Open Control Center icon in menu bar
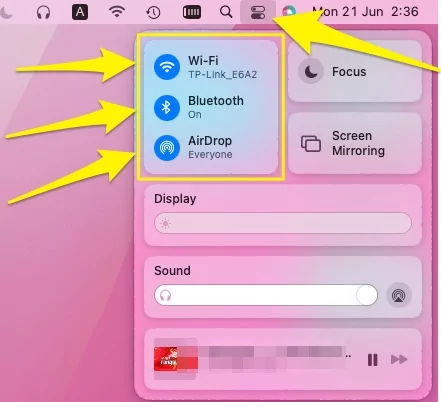The width and height of the screenshot is (441, 402). pyautogui.click(x=258, y=12)
